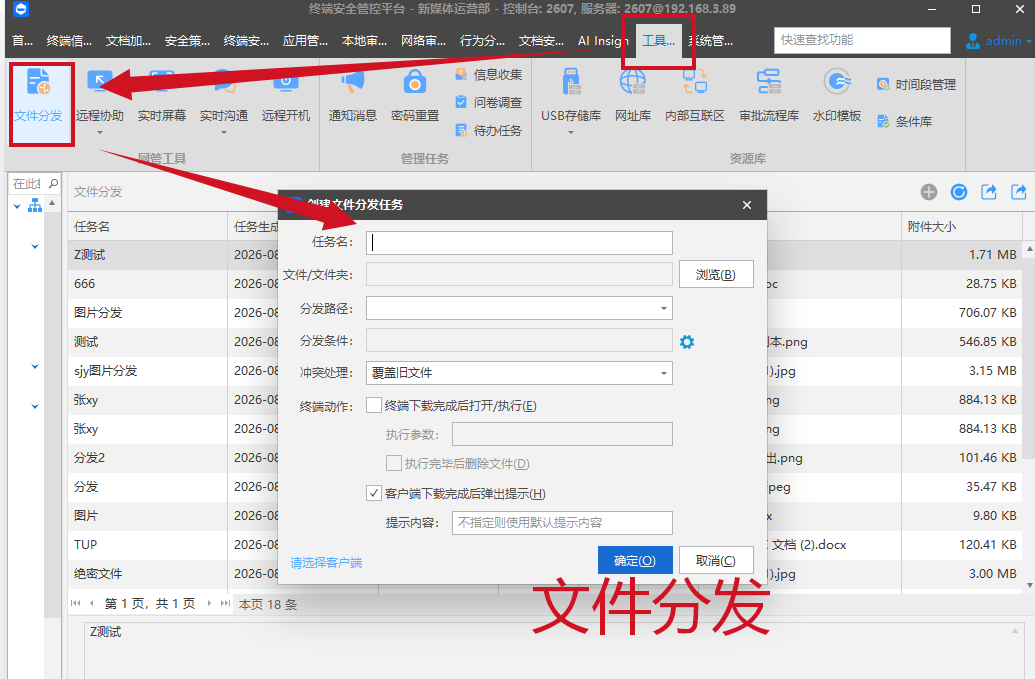Click the 任务名 input field
This screenshot has width=1035, height=679.
pyautogui.click(x=519, y=243)
